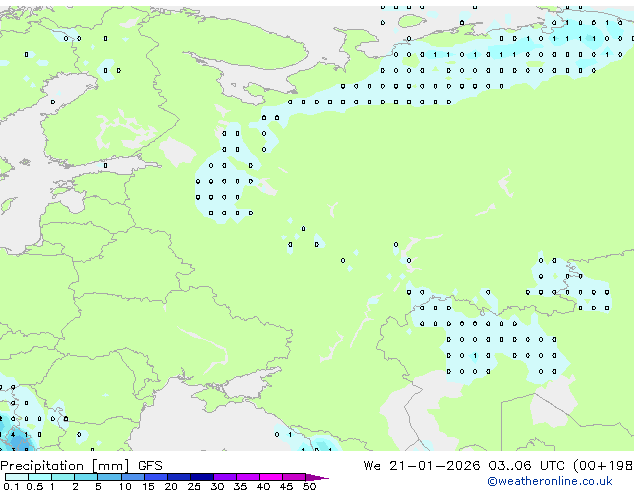Click the '45' legend scale label
The height and width of the screenshot is (490, 634).
click(286, 486)
